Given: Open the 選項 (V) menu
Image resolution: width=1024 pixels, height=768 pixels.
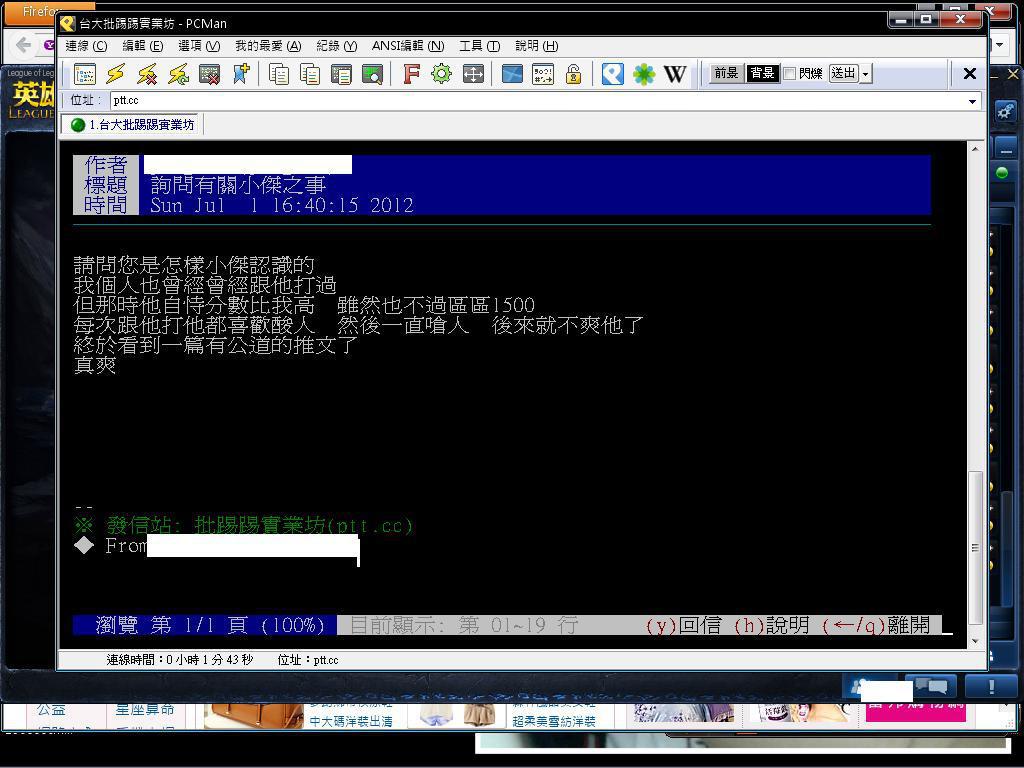Looking at the screenshot, I should 199,46.
